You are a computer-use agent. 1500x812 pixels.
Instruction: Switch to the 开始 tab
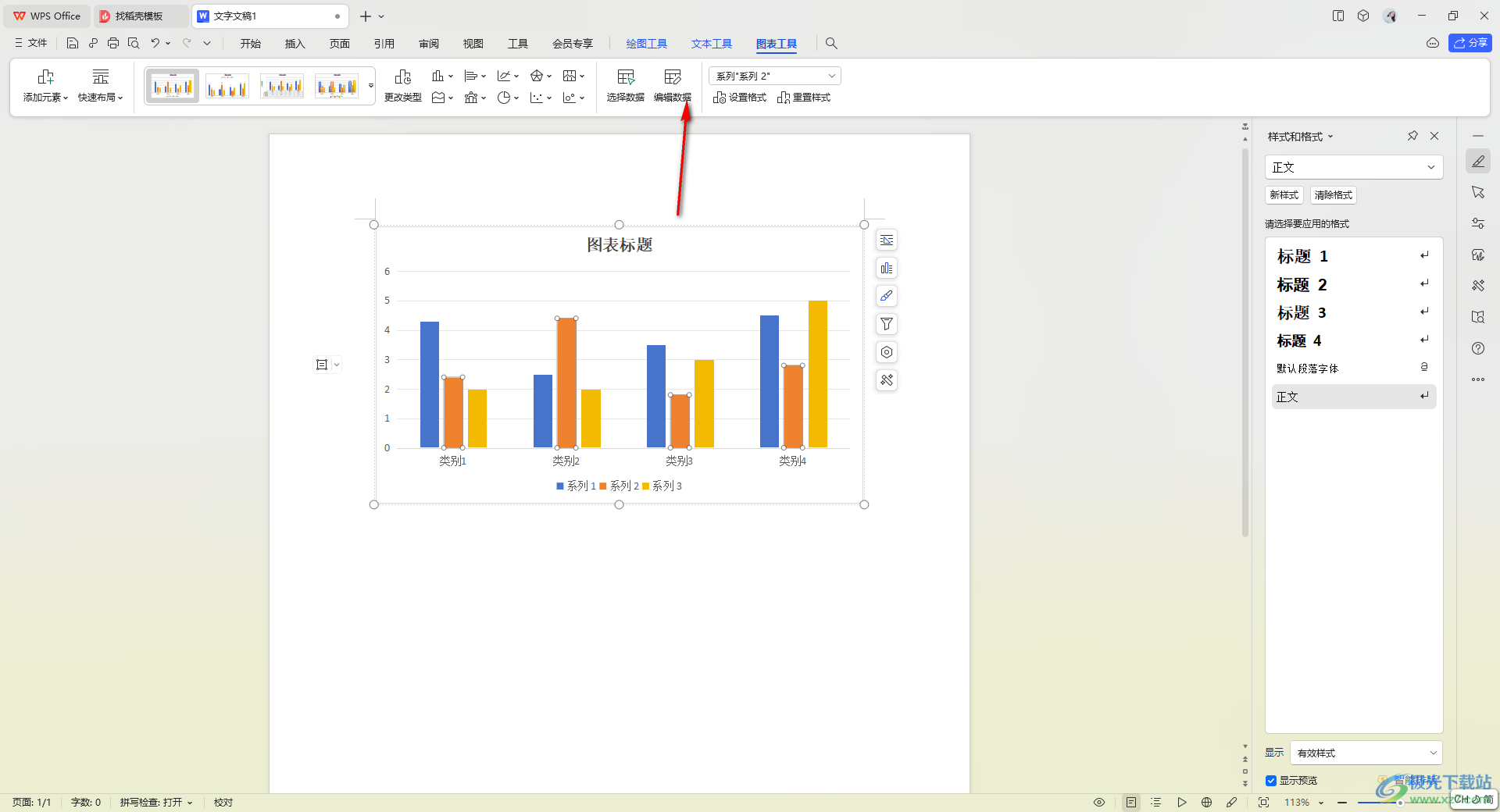pos(251,44)
